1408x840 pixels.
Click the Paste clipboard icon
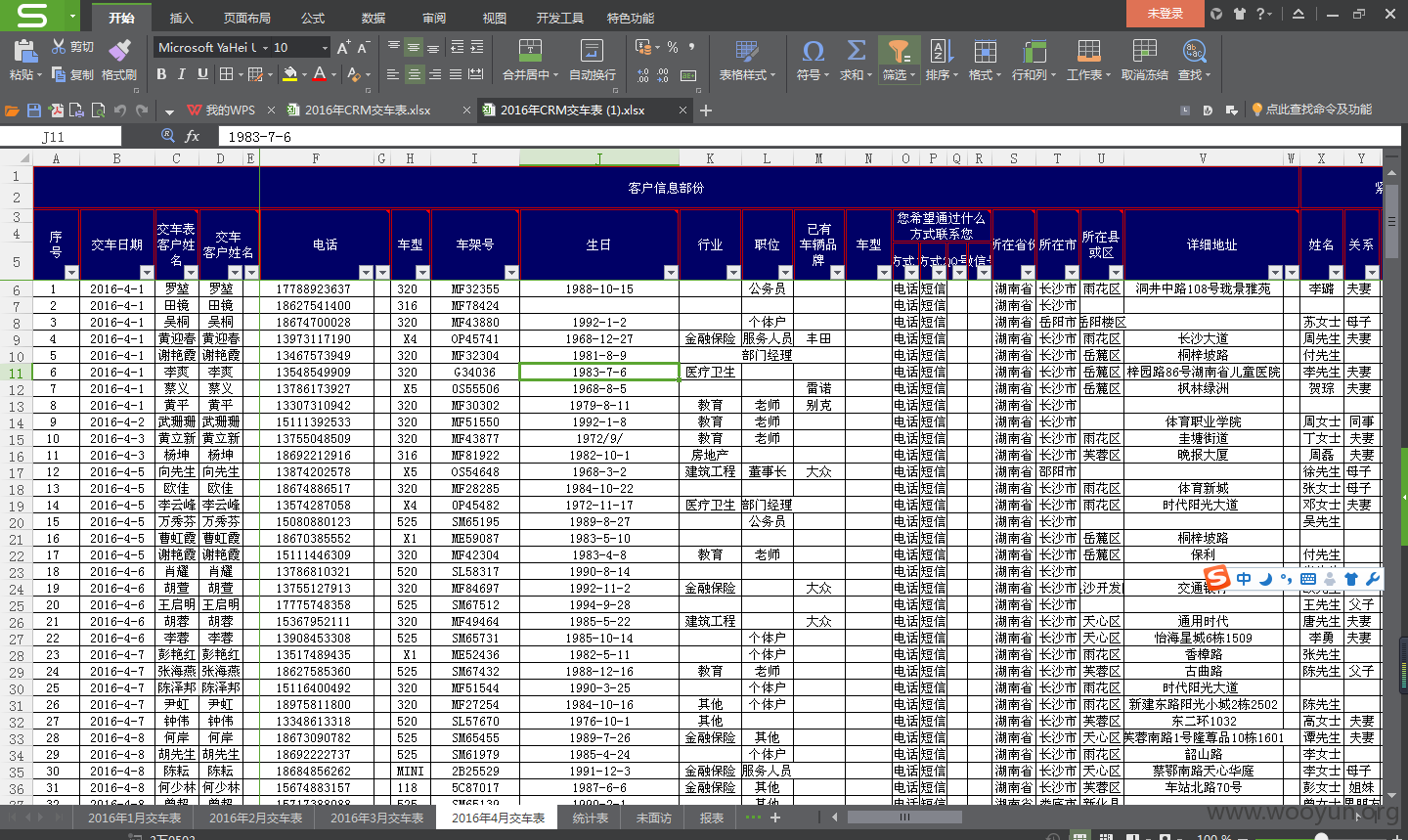click(24, 50)
